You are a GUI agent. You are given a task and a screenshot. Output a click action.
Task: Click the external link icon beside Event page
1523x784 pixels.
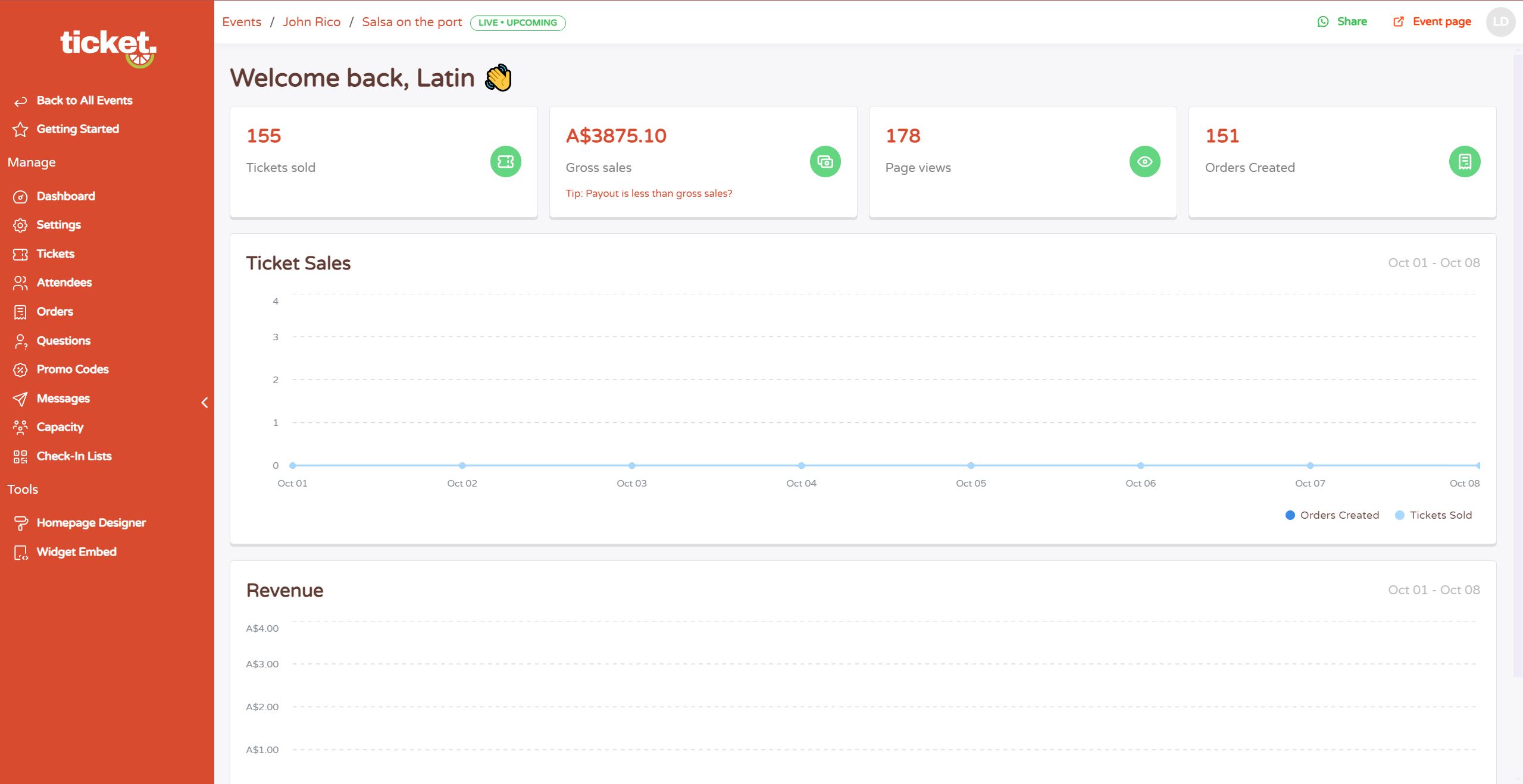pos(1399,22)
